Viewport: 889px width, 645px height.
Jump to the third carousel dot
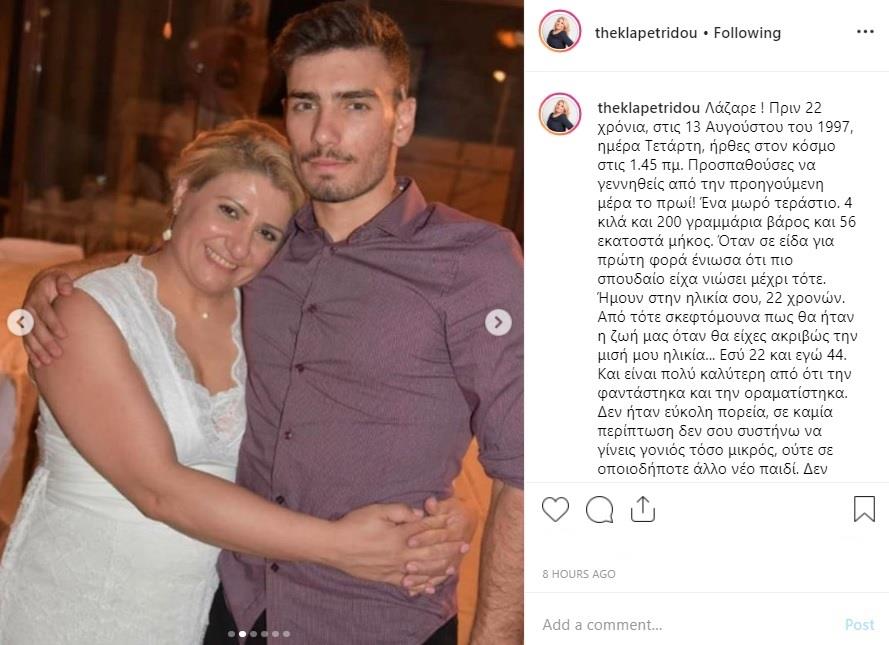pos(253,634)
